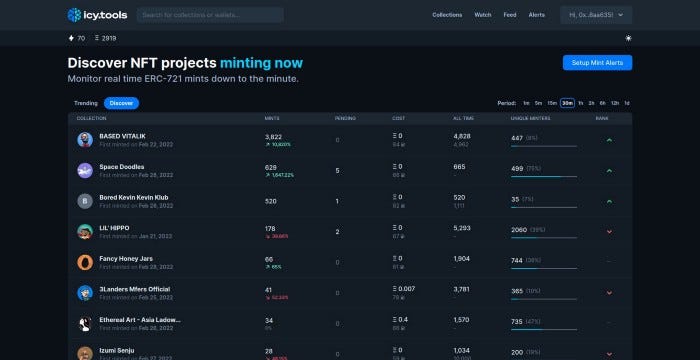Click gas icon under BASED VITALIK cost
This screenshot has width=700, height=360.
(x=402, y=145)
